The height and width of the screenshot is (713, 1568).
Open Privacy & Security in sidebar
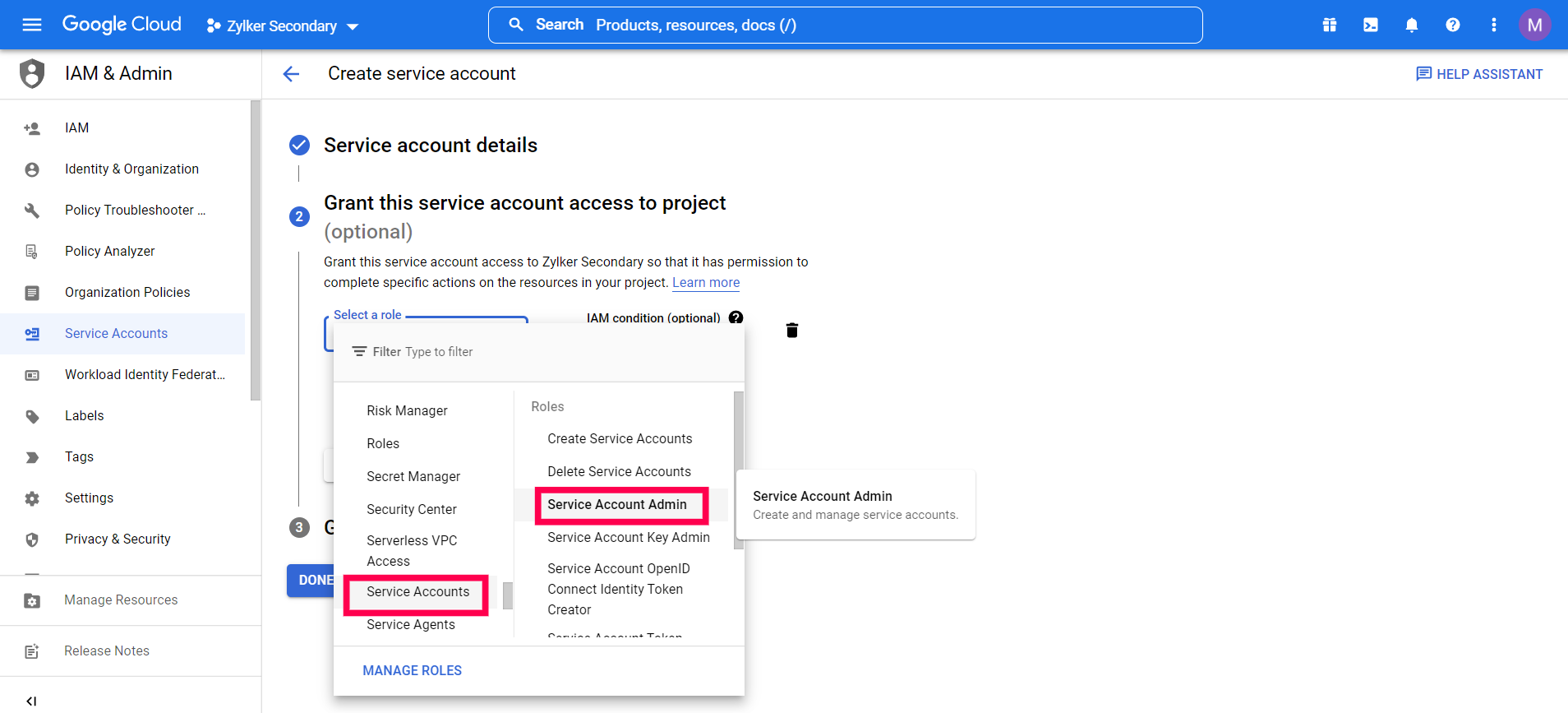pyautogui.click(x=122, y=539)
